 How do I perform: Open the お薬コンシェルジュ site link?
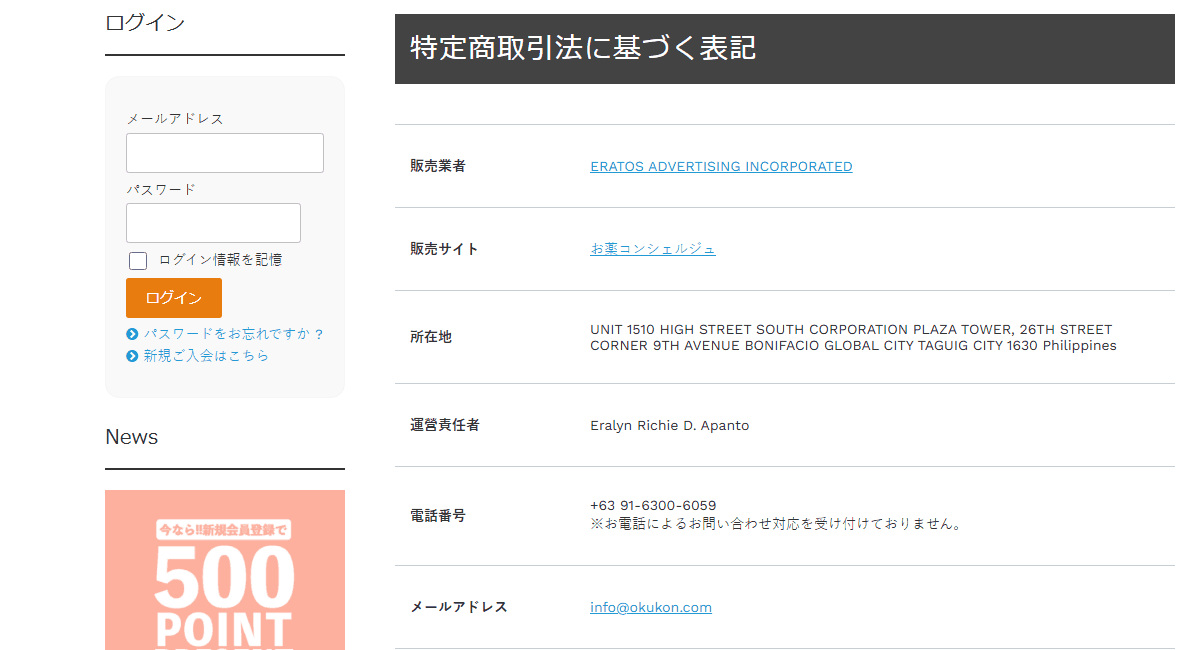653,249
